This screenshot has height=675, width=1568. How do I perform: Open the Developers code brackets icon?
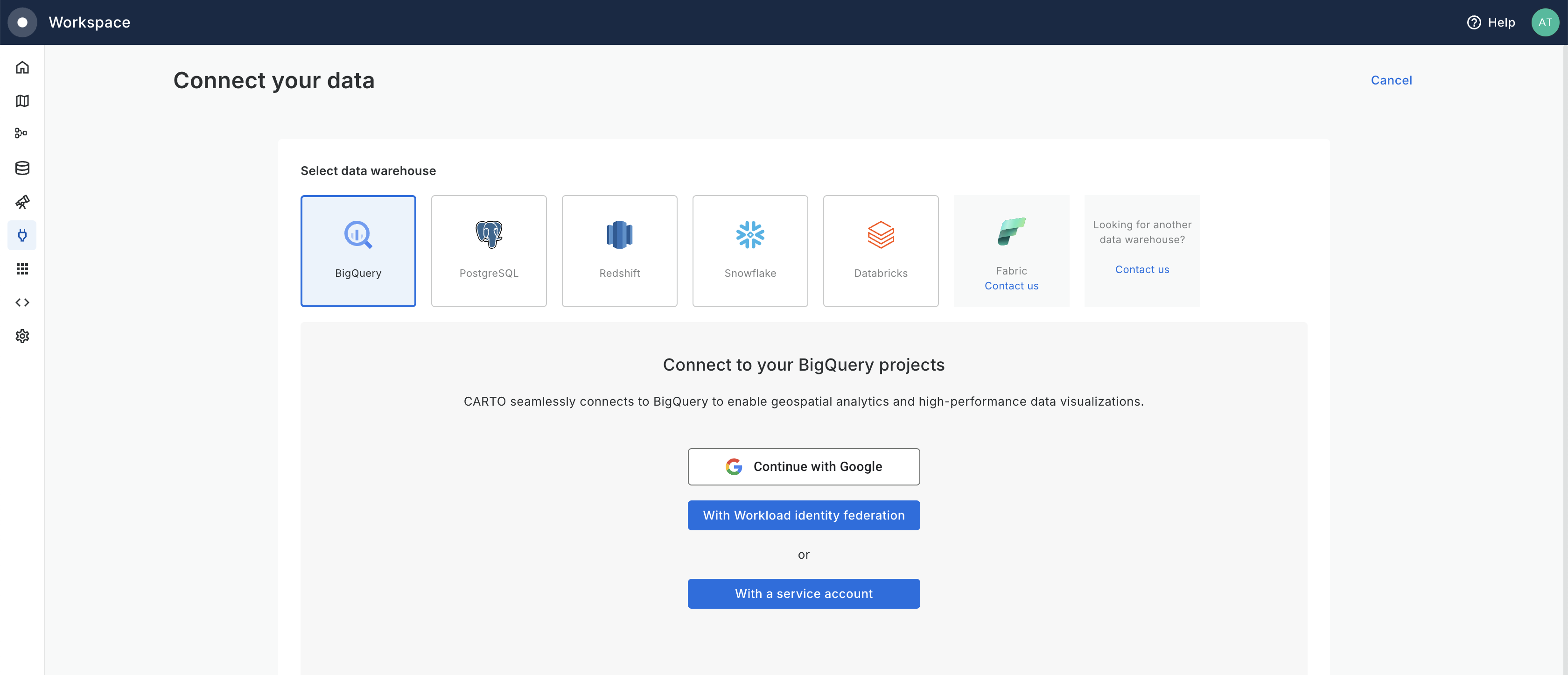(x=22, y=302)
